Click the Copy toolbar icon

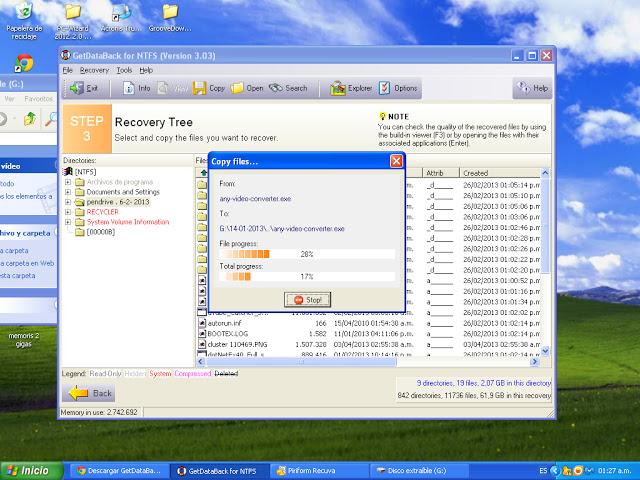pos(210,88)
